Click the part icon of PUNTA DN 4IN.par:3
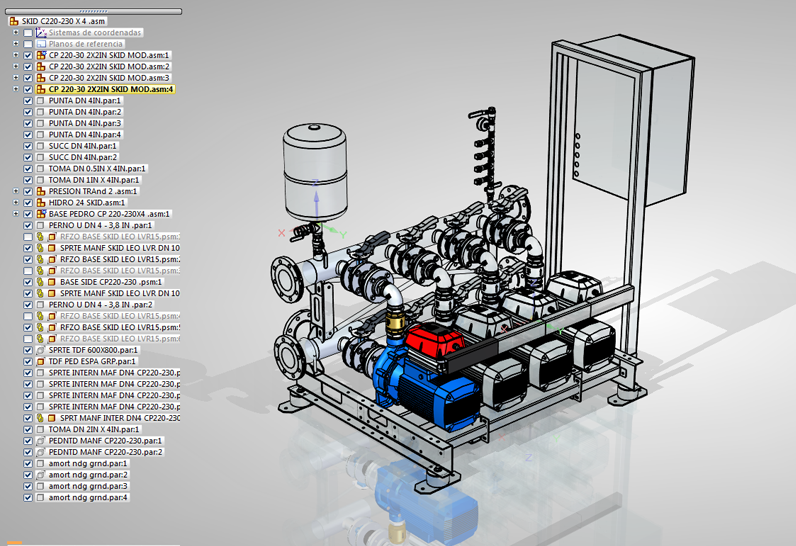796x546 pixels. (41, 123)
